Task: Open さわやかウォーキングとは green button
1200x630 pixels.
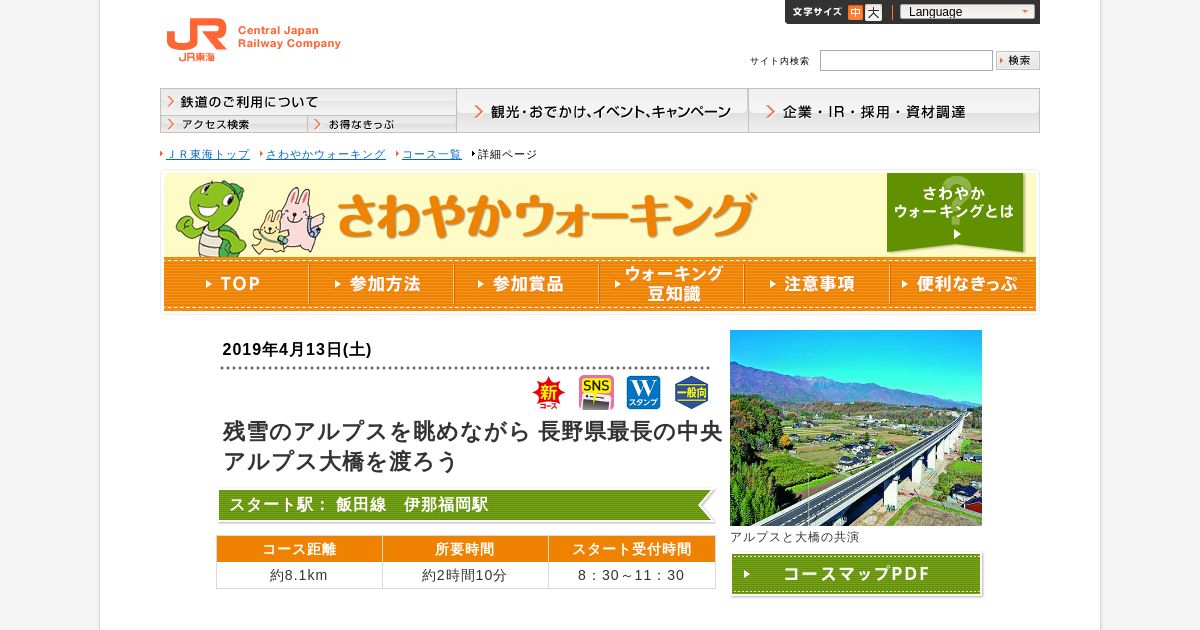Action: [955, 212]
